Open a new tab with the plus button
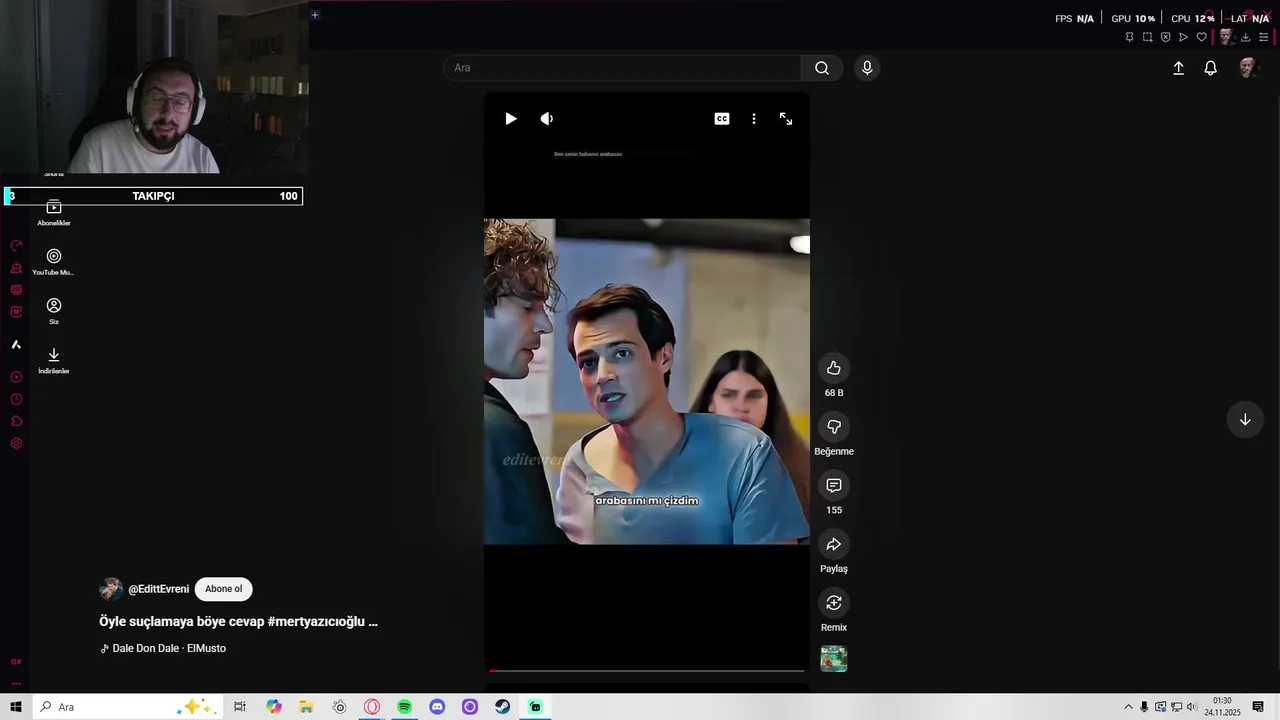Screen dimensions: 1280x720 315,15
